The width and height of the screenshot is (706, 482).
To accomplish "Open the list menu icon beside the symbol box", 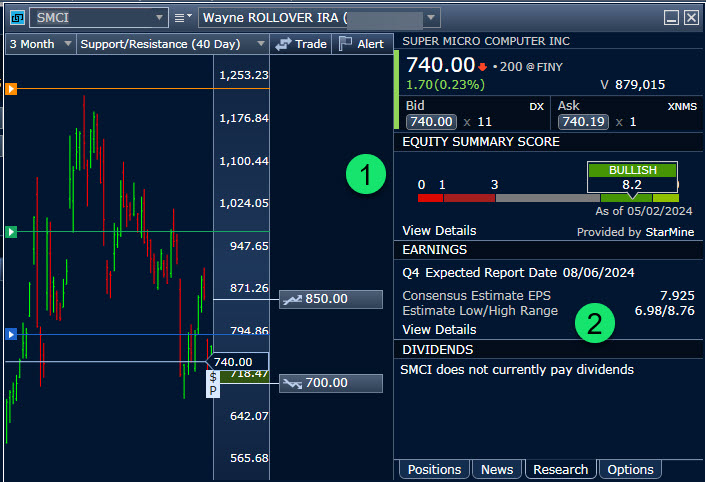I will [185, 18].
